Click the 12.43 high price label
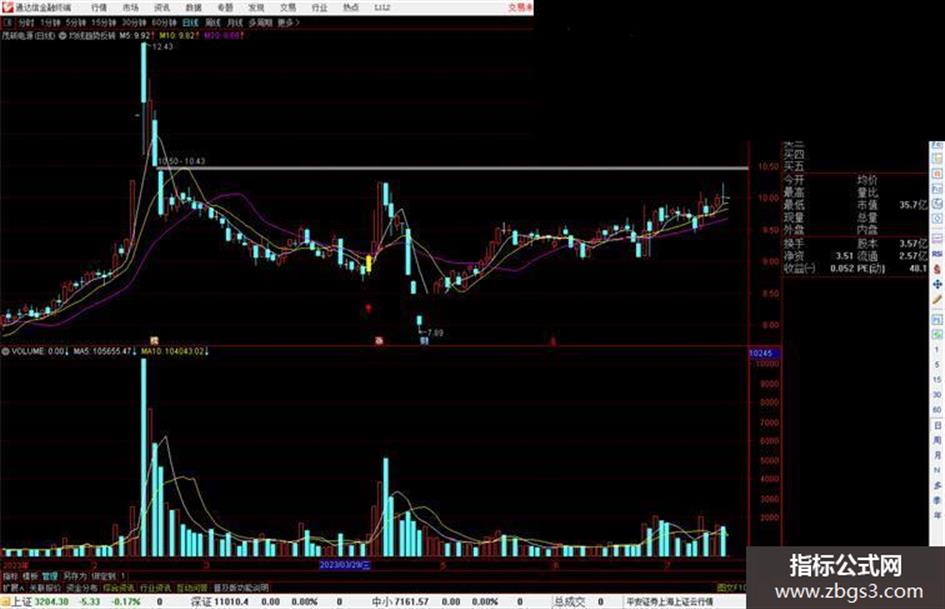This screenshot has height=609, width=945. coord(163,46)
